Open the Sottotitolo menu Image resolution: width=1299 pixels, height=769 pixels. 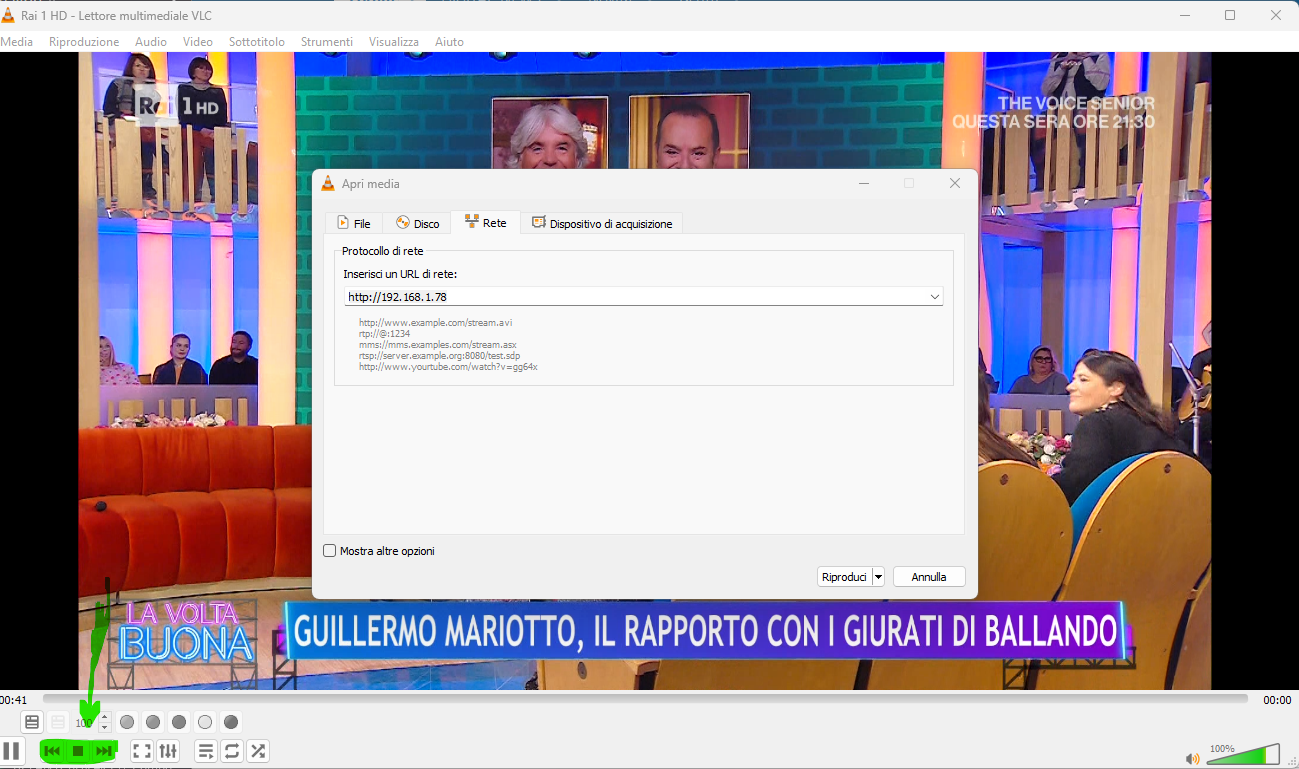click(257, 42)
